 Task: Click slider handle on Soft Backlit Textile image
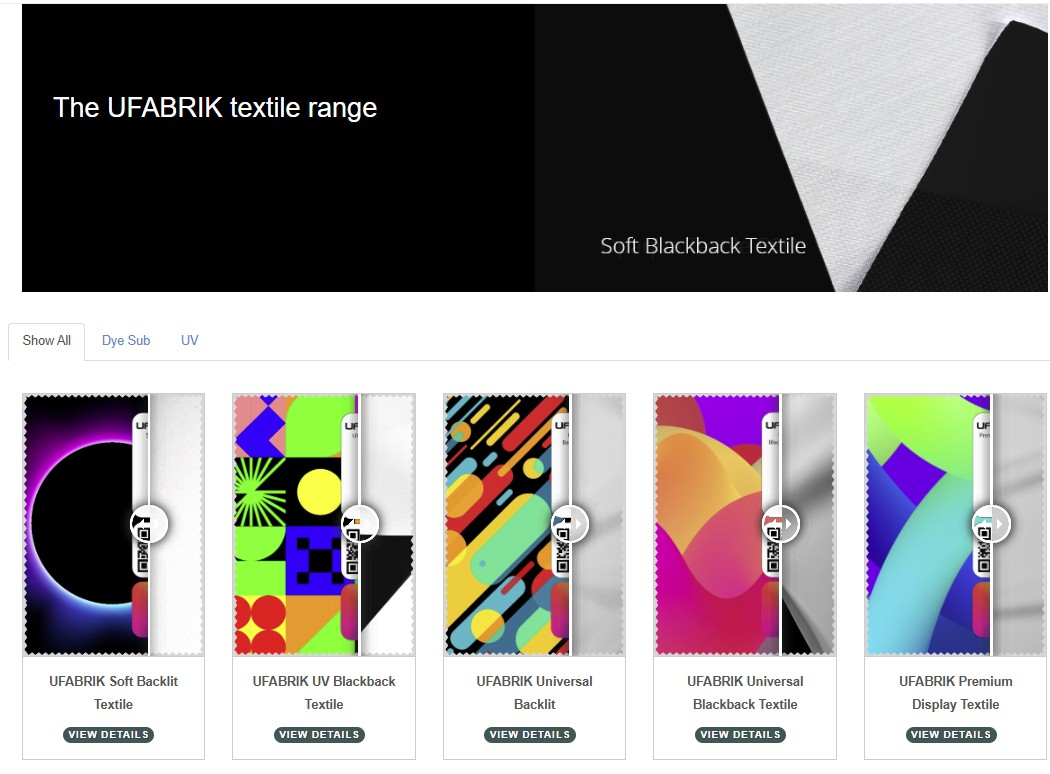tap(149, 523)
